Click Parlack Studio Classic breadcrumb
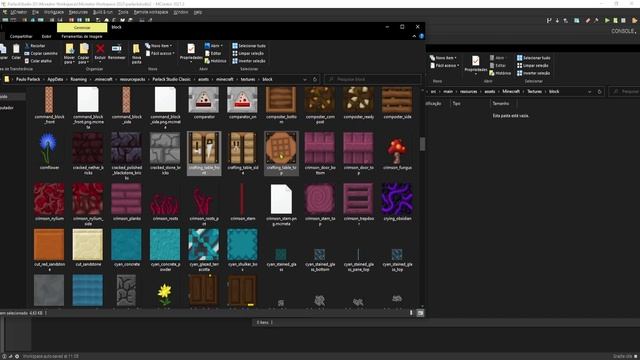The width and height of the screenshot is (640, 360). [171, 79]
